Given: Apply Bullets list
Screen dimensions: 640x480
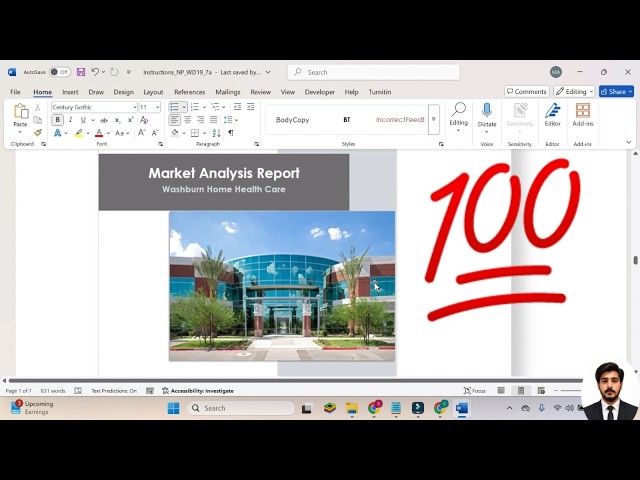Looking at the screenshot, I should pos(175,107).
